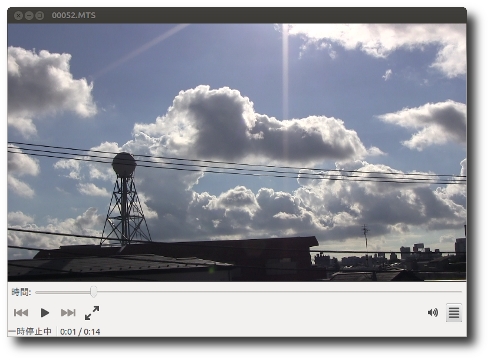Click the 一時停止中 status text
The image size is (490, 360).
30,331
